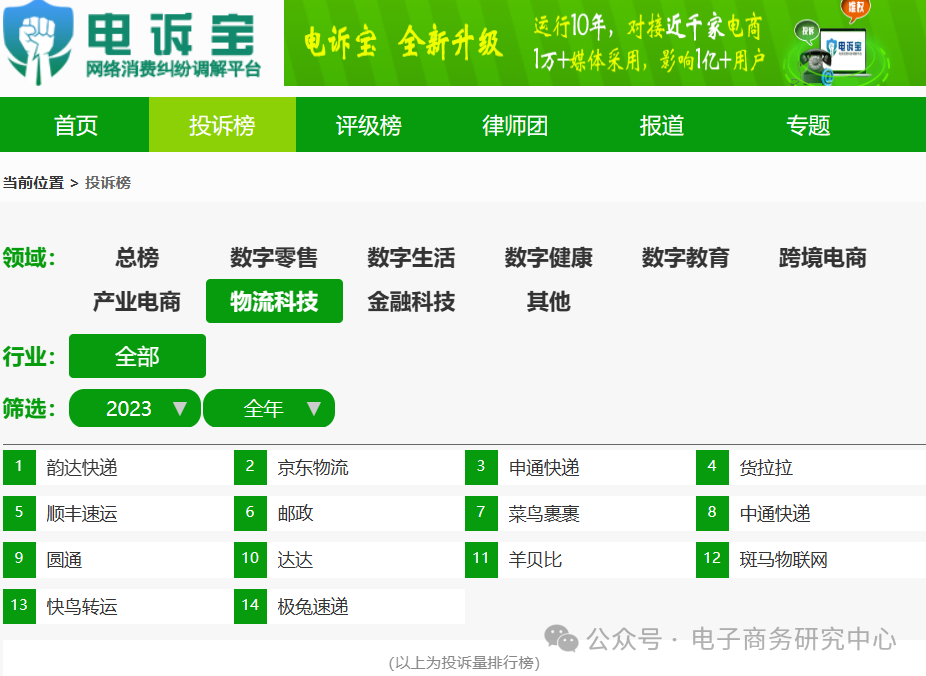
Task: Open the 顺丰速运 complaint entry
Action: pos(84,513)
